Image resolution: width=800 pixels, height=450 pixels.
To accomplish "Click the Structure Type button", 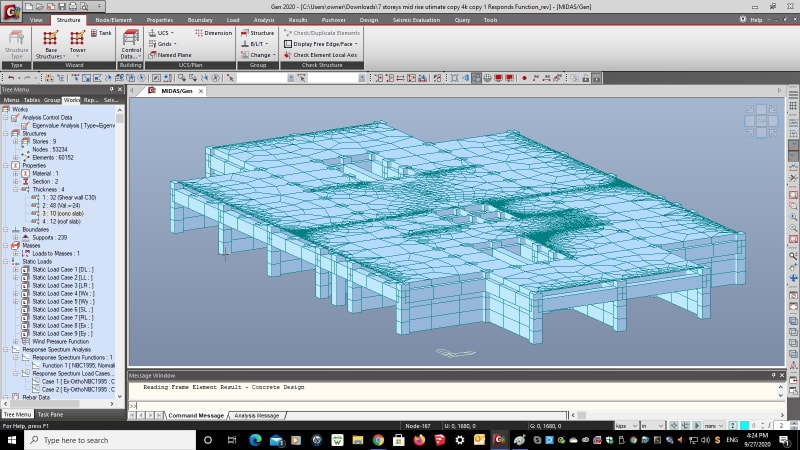I will [16, 44].
